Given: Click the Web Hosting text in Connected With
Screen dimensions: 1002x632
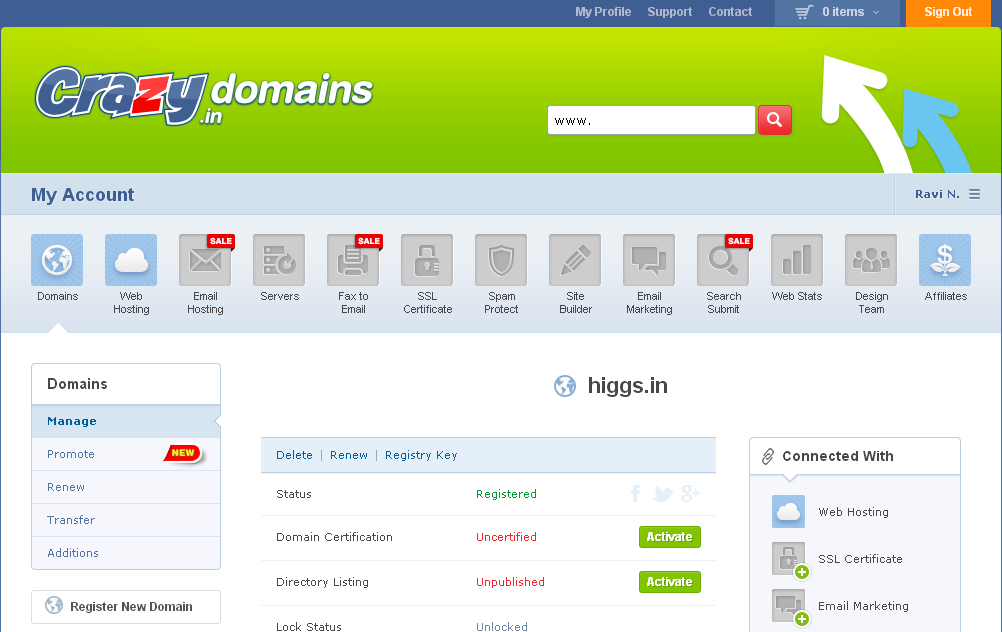Looking at the screenshot, I should [x=854, y=512].
